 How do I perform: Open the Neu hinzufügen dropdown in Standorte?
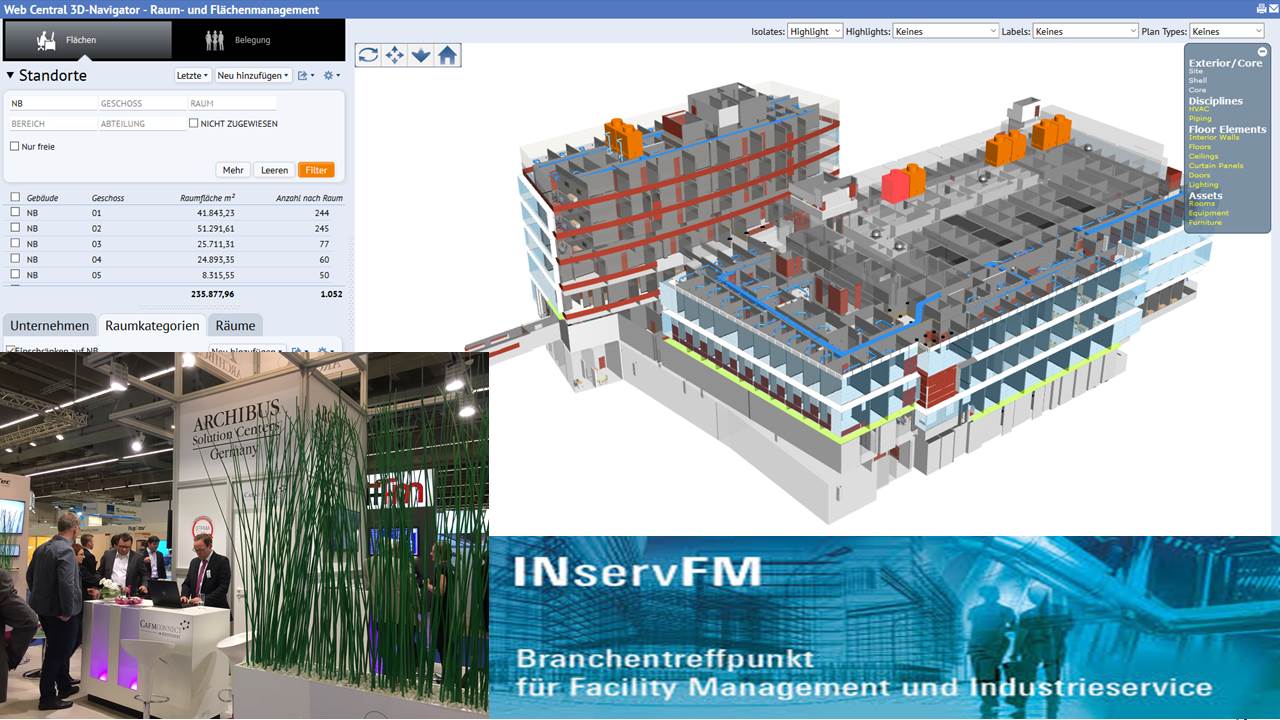pyautogui.click(x=253, y=75)
